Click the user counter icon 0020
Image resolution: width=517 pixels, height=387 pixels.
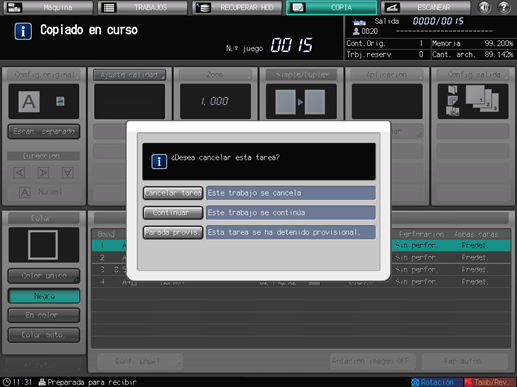pos(356,31)
